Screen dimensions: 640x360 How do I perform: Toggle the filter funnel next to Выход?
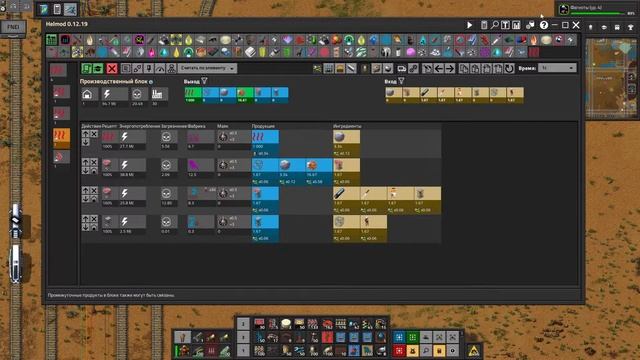(204, 81)
